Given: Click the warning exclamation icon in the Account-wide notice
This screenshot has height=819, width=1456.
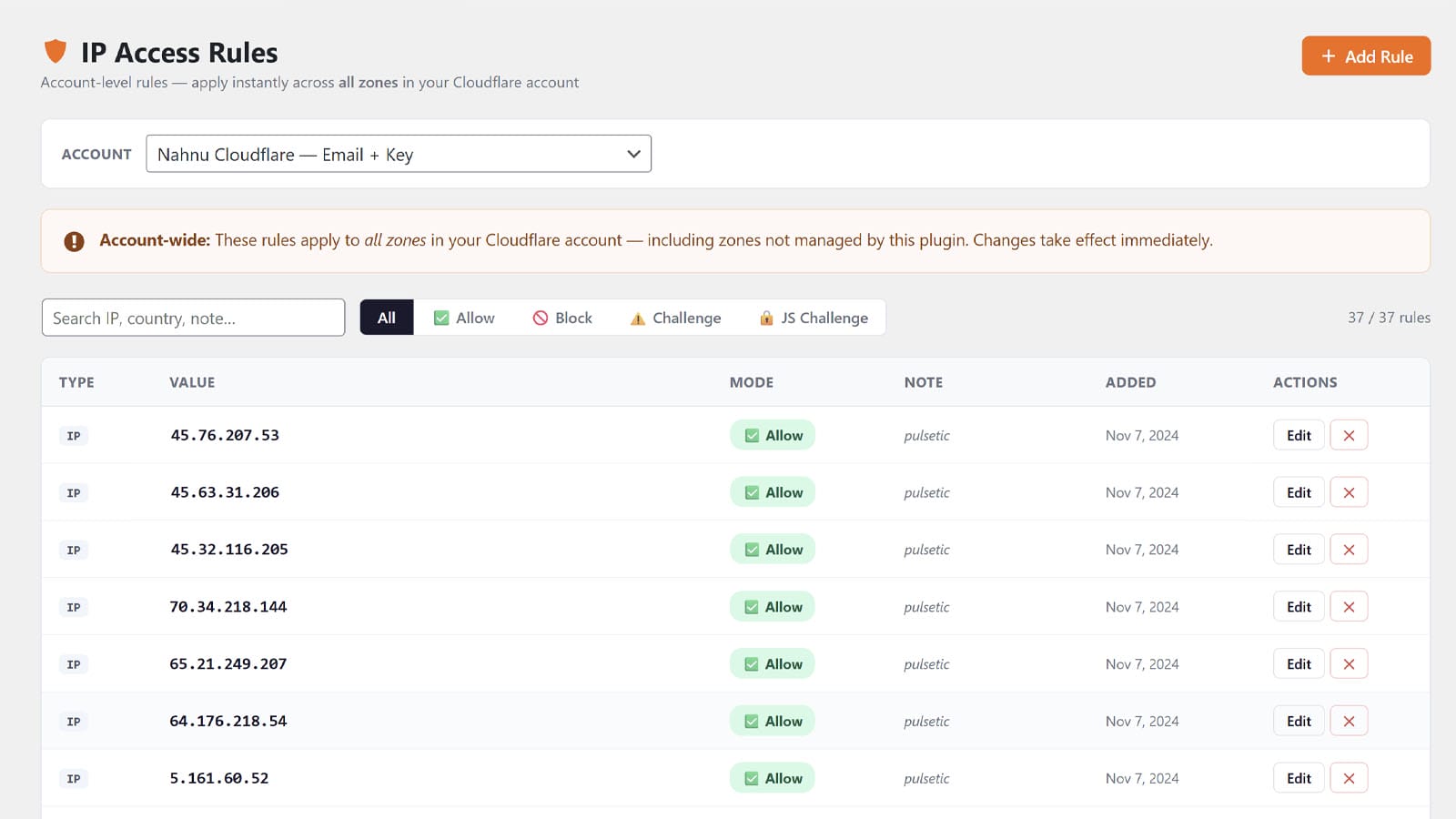Looking at the screenshot, I should click(74, 241).
